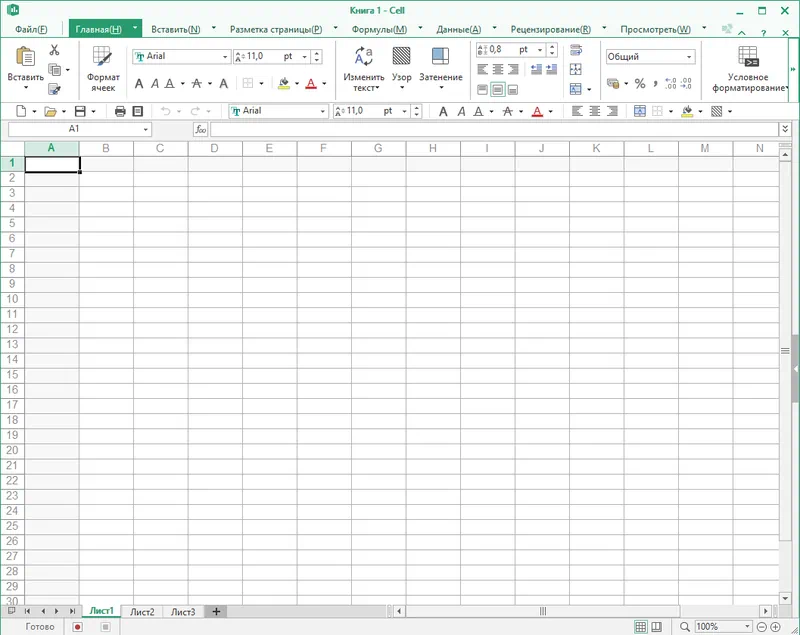This screenshot has width=800, height=635.
Task: Click the Изменить текст icon
Action: point(364,68)
